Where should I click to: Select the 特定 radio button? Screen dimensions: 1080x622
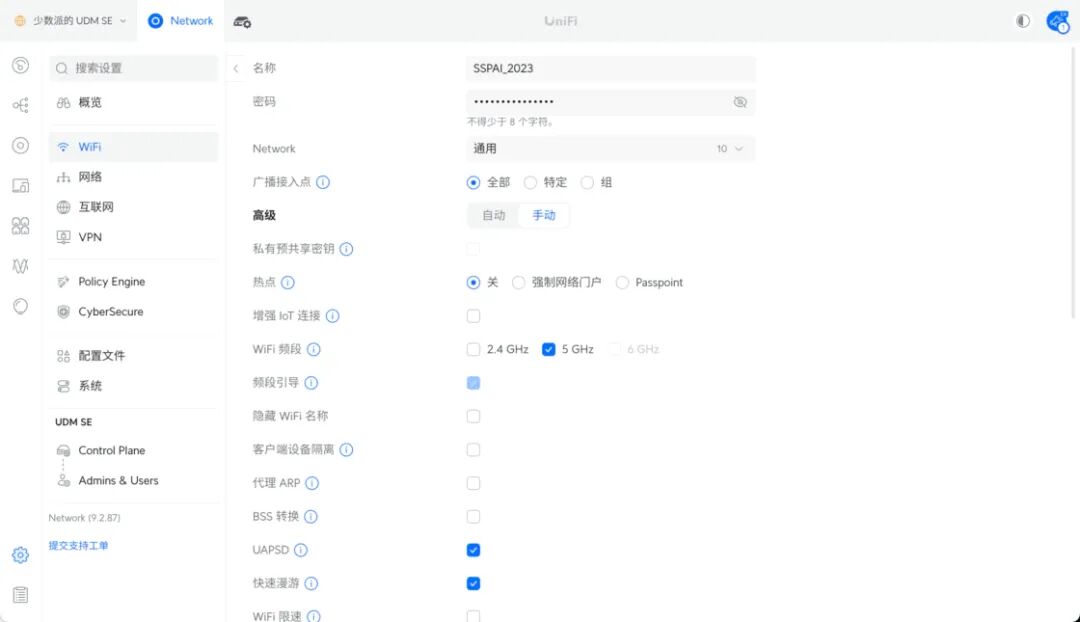click(x=530, y=183)
